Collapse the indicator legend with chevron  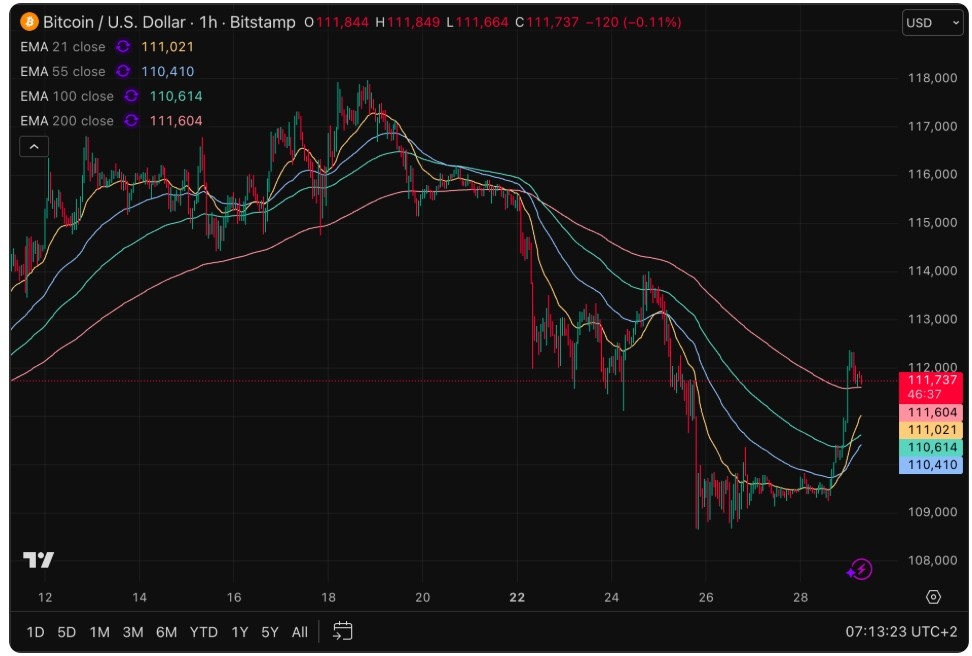[34, 147]
